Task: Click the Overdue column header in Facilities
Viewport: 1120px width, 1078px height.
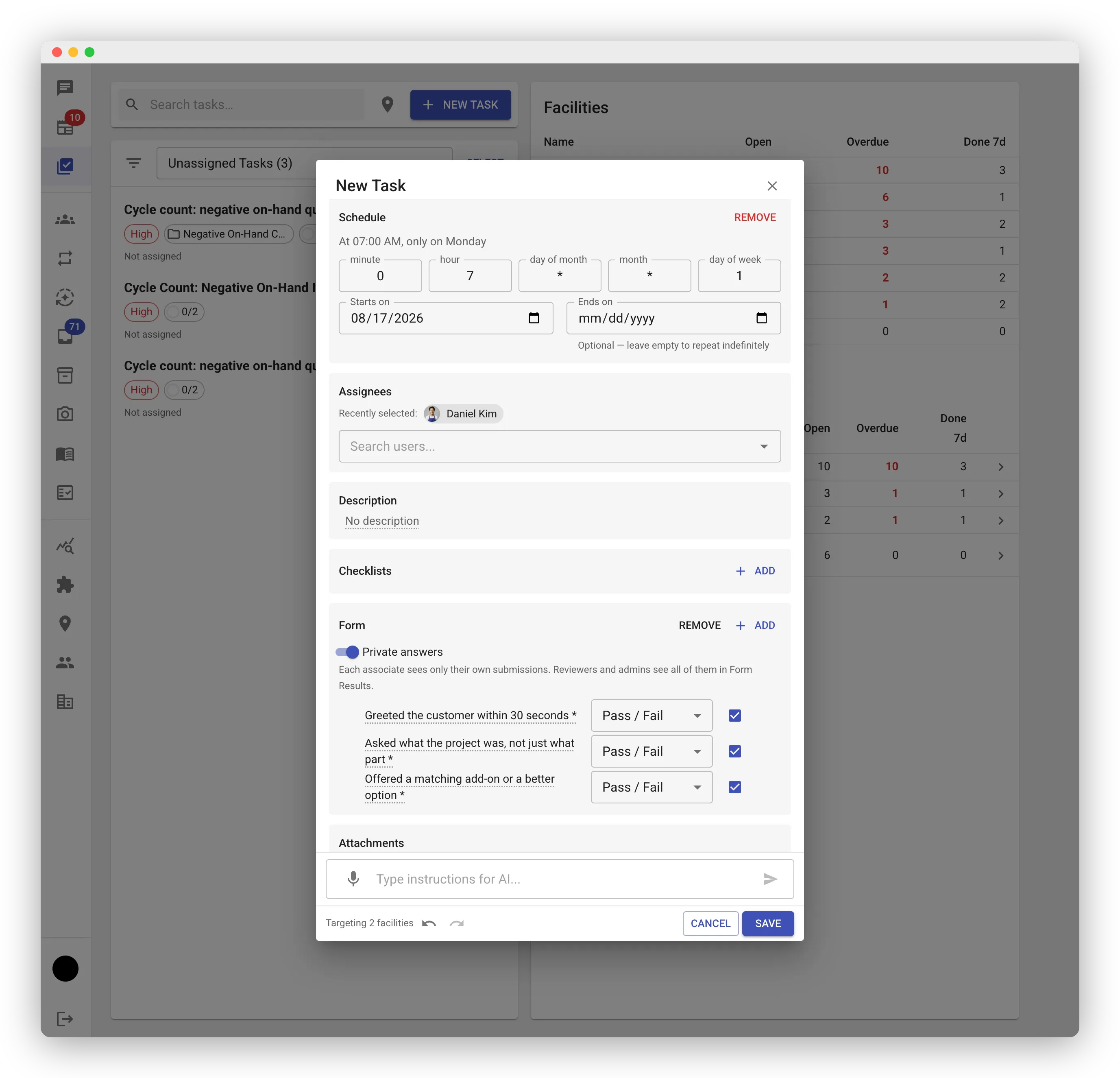Action: click(x=867, y=142)
